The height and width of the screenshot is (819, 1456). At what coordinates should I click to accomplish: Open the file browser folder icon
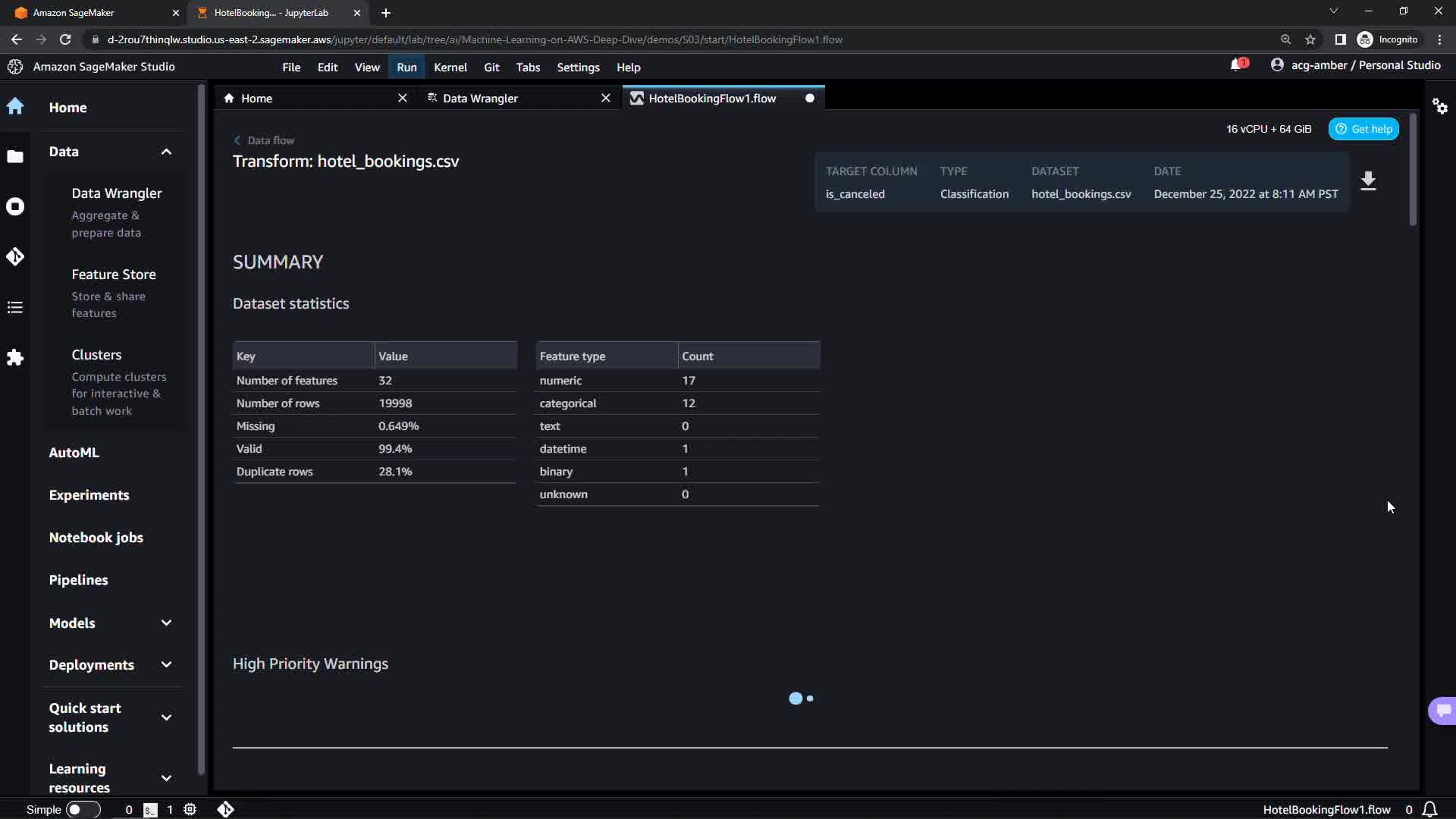point(15,156)
